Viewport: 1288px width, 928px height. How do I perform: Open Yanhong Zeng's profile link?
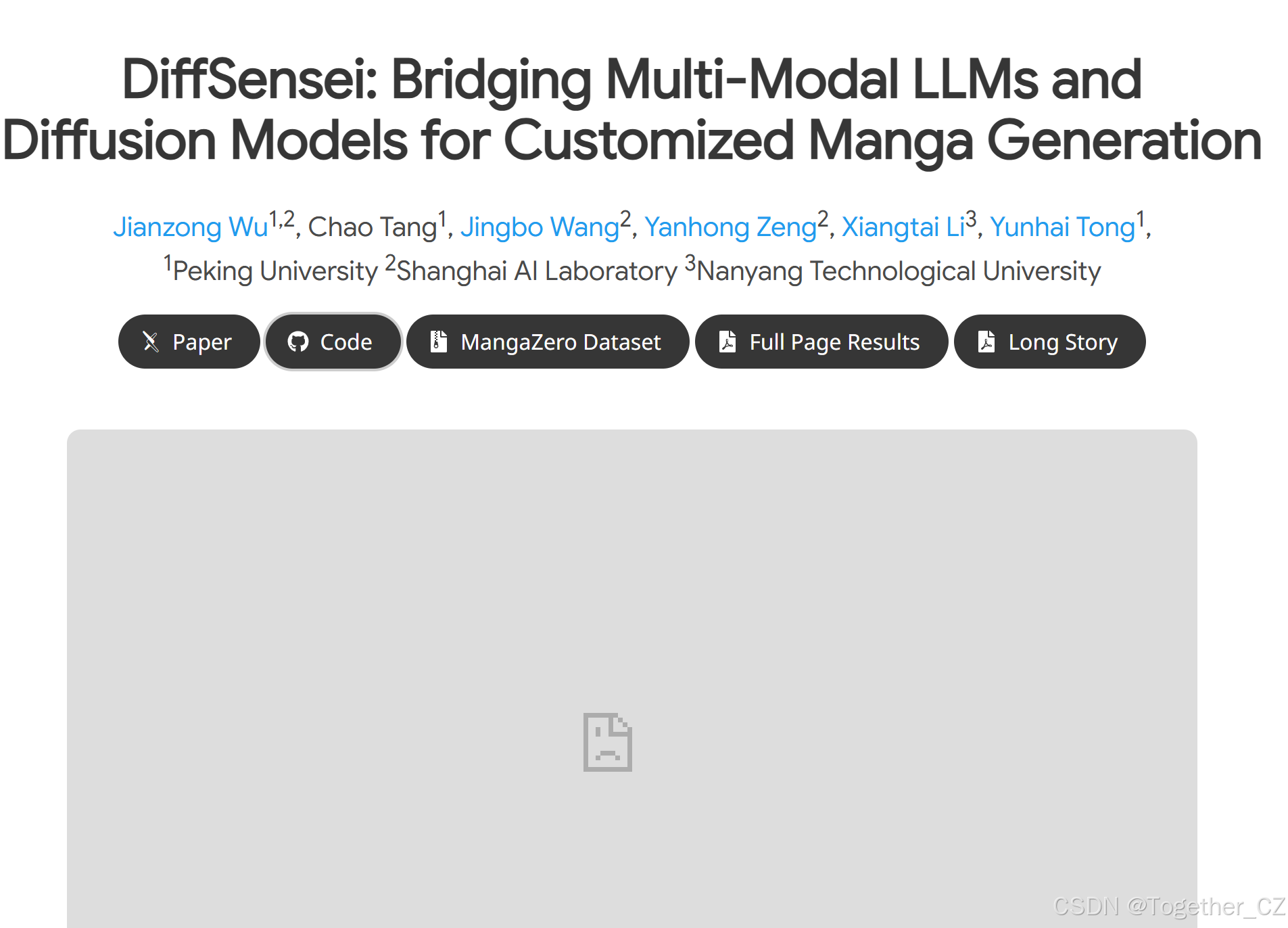[x=731, y=227]
